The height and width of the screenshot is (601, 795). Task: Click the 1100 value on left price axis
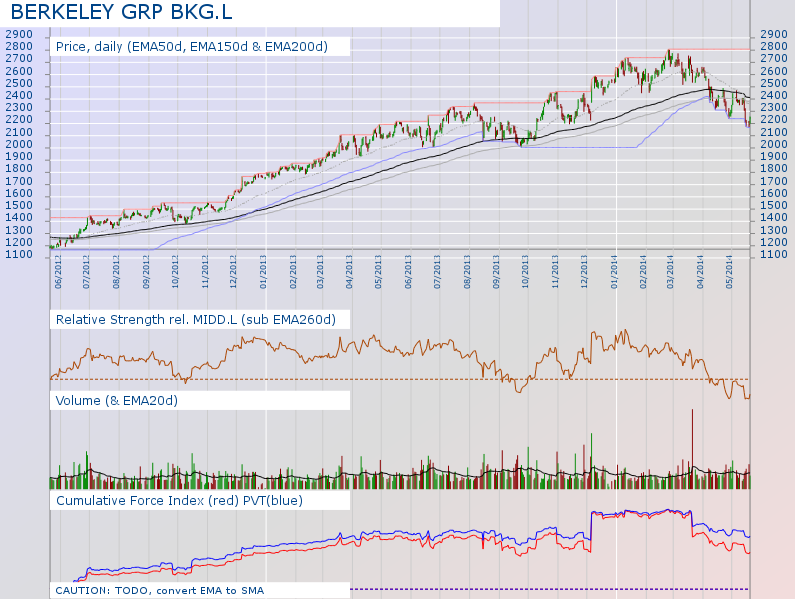pyautogui.click(x=19, y=255)
